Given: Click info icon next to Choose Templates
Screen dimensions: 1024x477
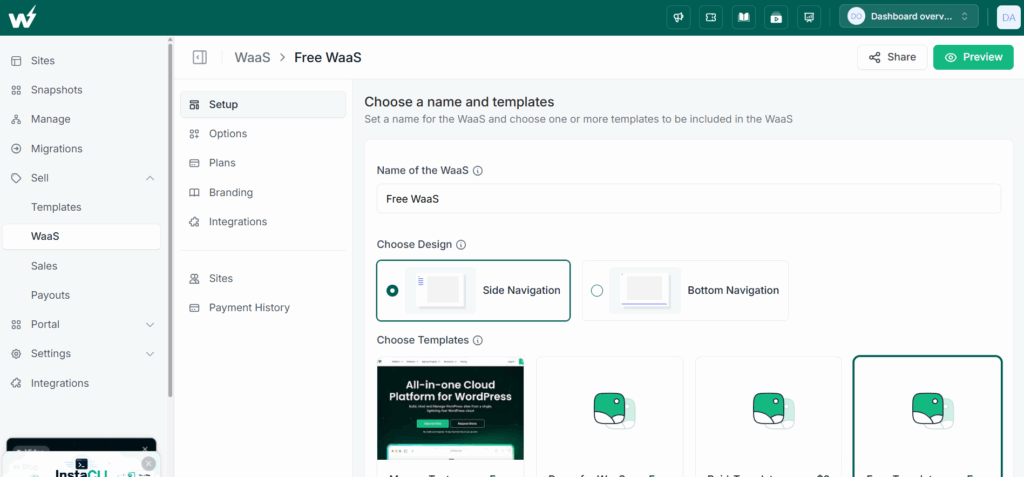Looking at the screenshot, I should pyautogui.click(x=477, y=340).
